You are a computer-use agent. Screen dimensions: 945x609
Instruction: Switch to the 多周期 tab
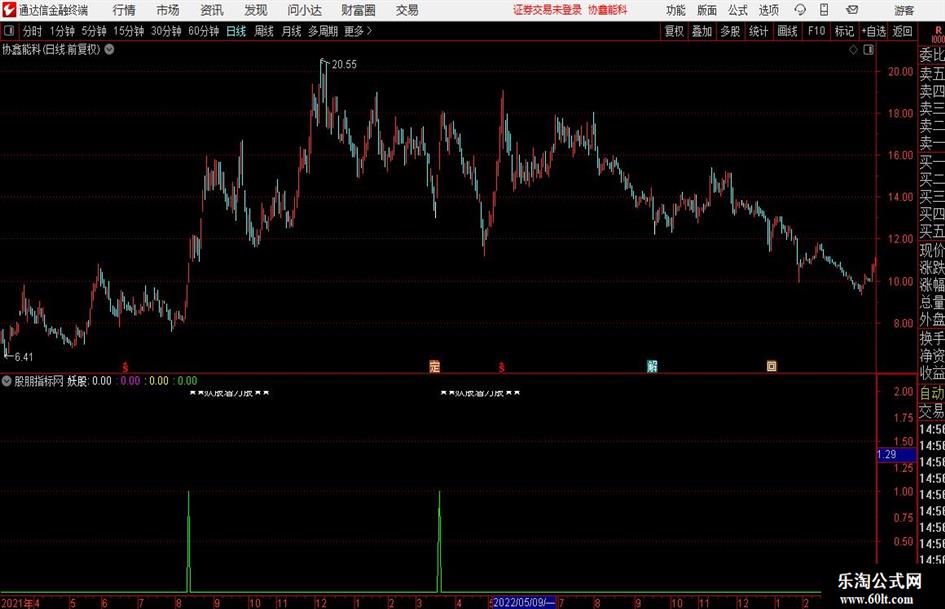tap(323, 31)
